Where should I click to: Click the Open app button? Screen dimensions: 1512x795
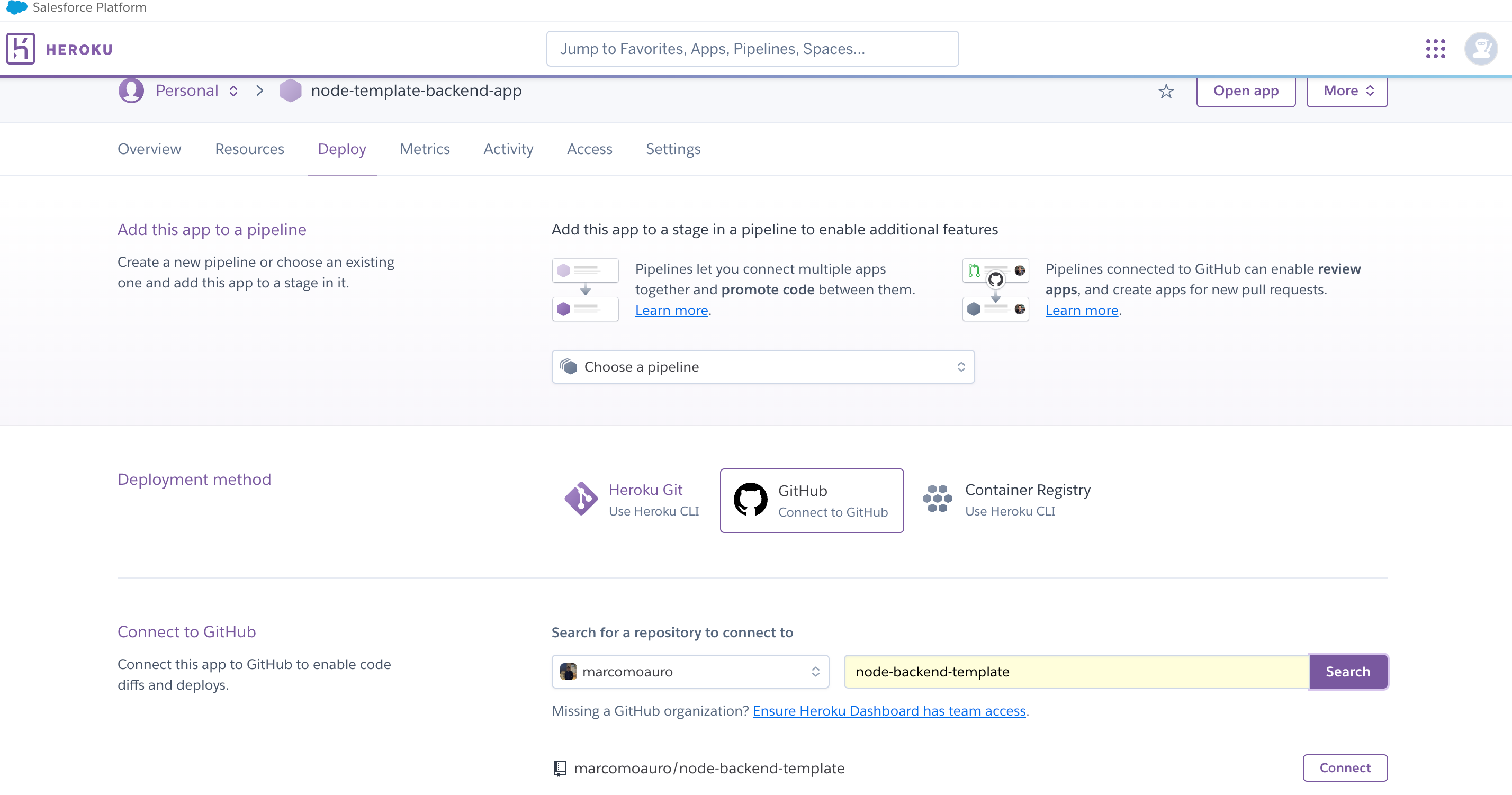[1246, 91]
